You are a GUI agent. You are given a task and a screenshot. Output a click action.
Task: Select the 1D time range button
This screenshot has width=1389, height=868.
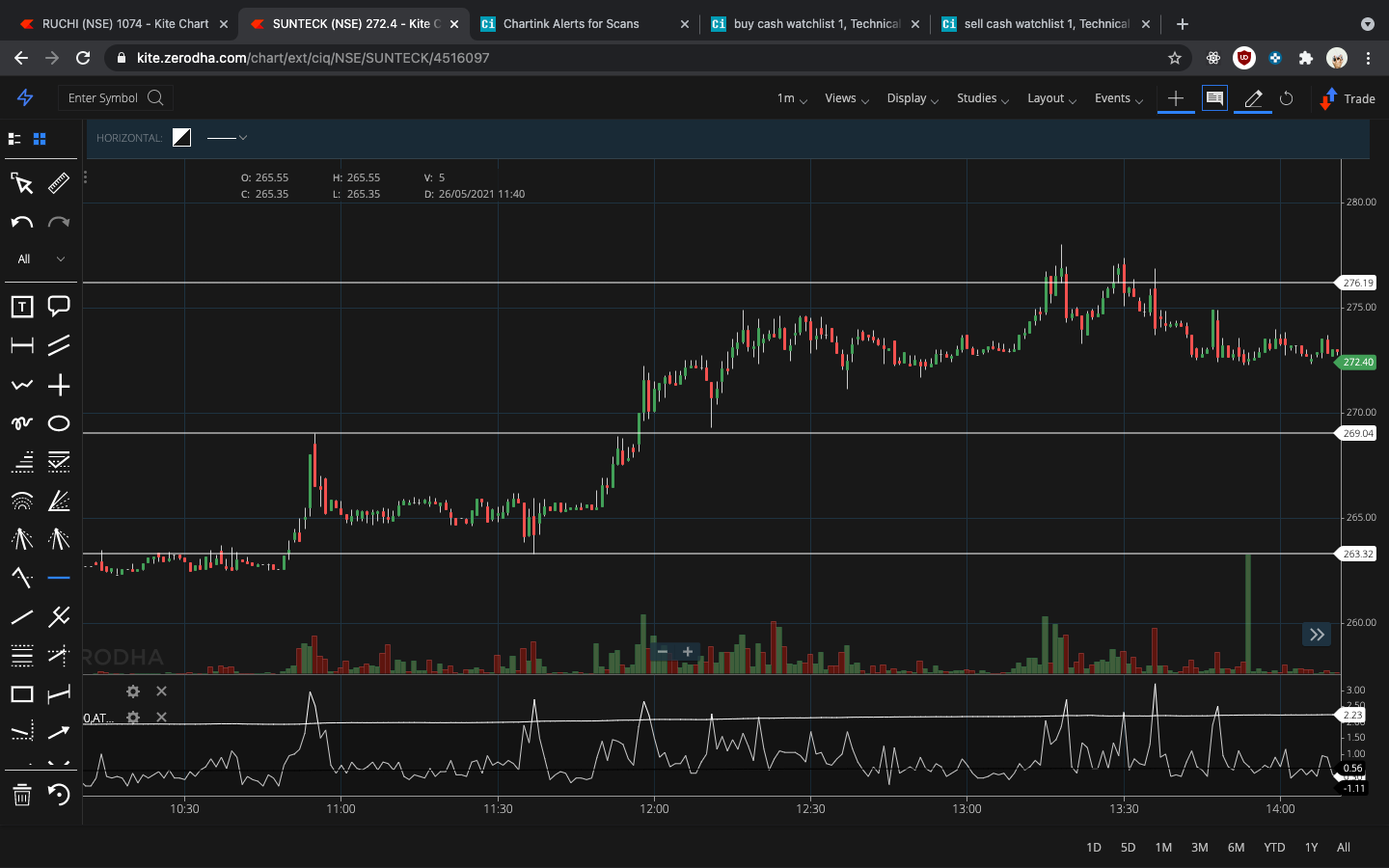(1093, 848)
